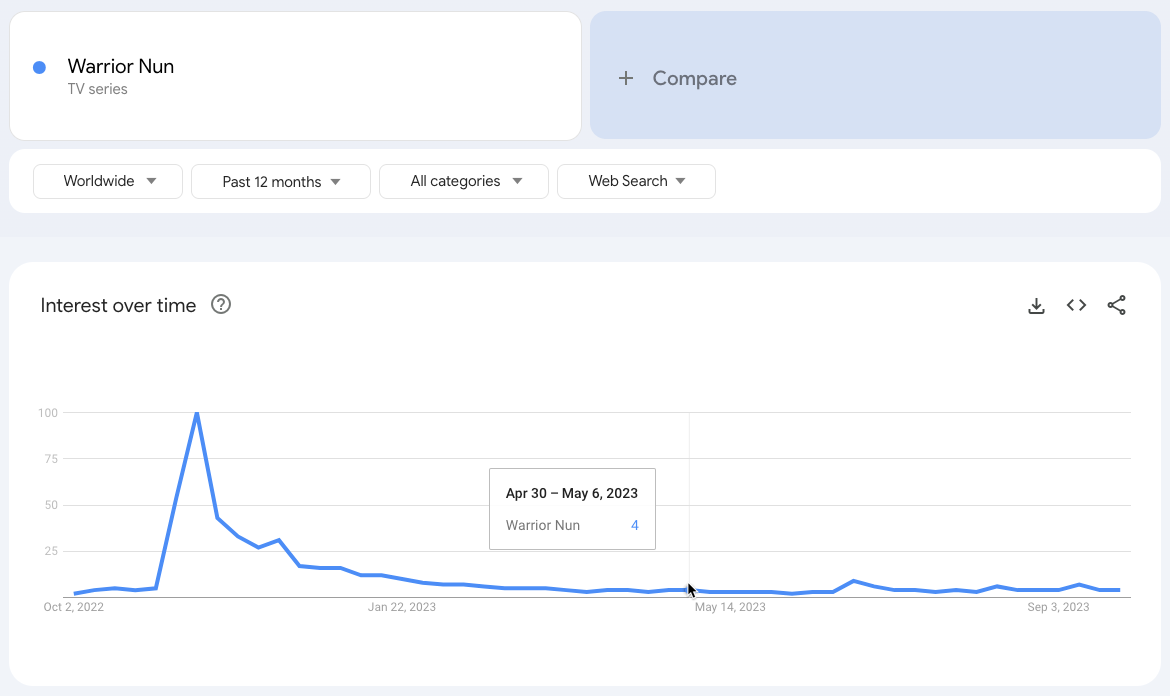Click the chart peak at 100

[196, 413]
